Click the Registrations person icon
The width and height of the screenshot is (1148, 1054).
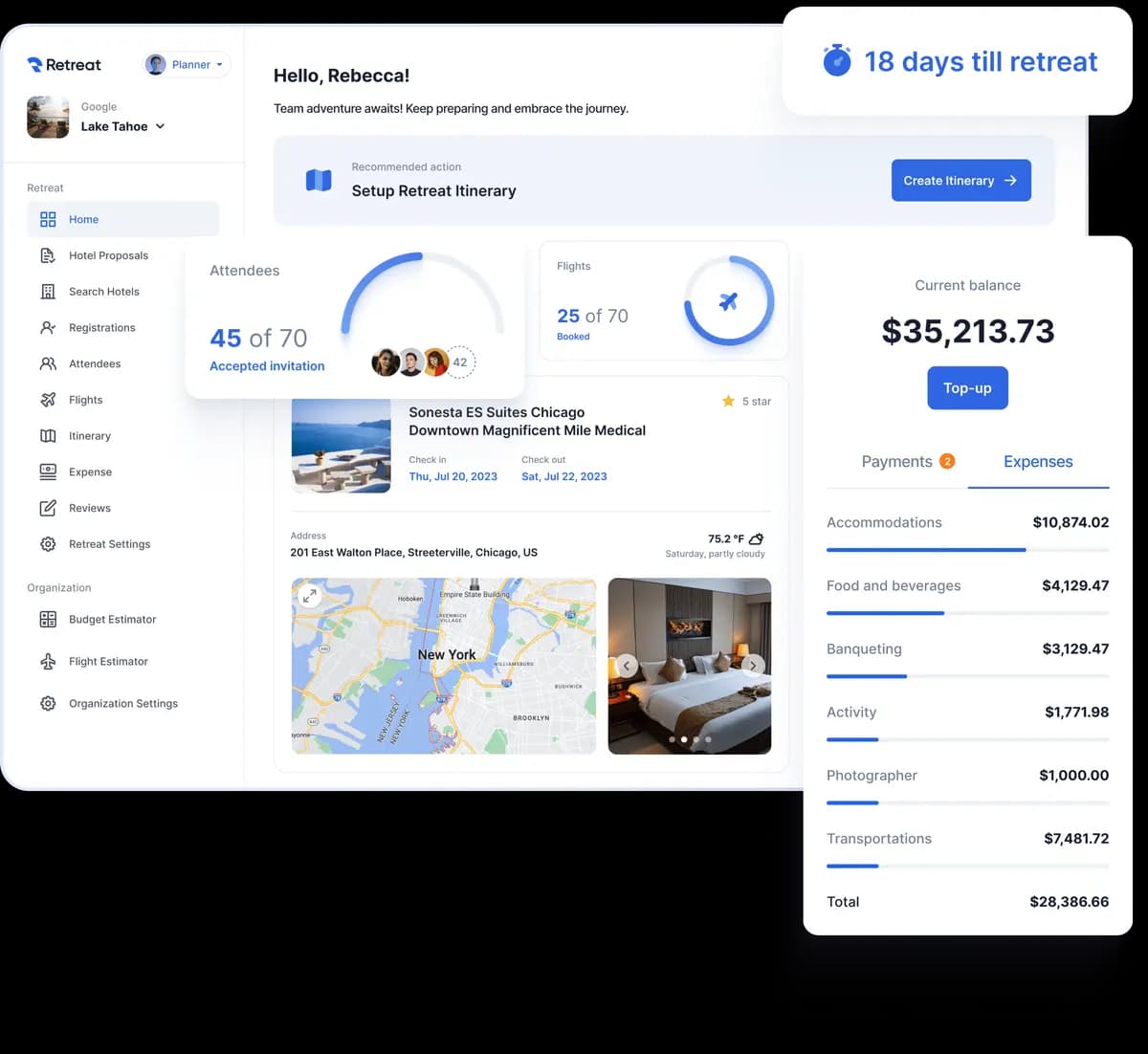point(48,328)
